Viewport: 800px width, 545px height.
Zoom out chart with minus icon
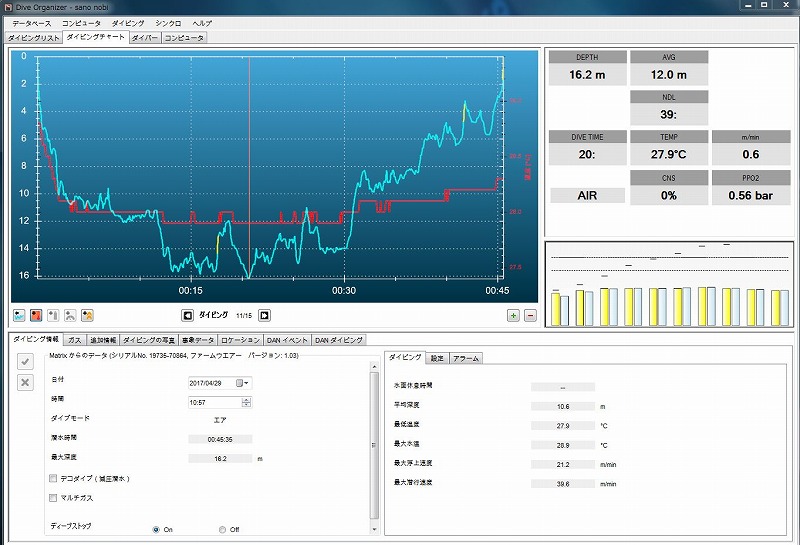pos(530,315)
